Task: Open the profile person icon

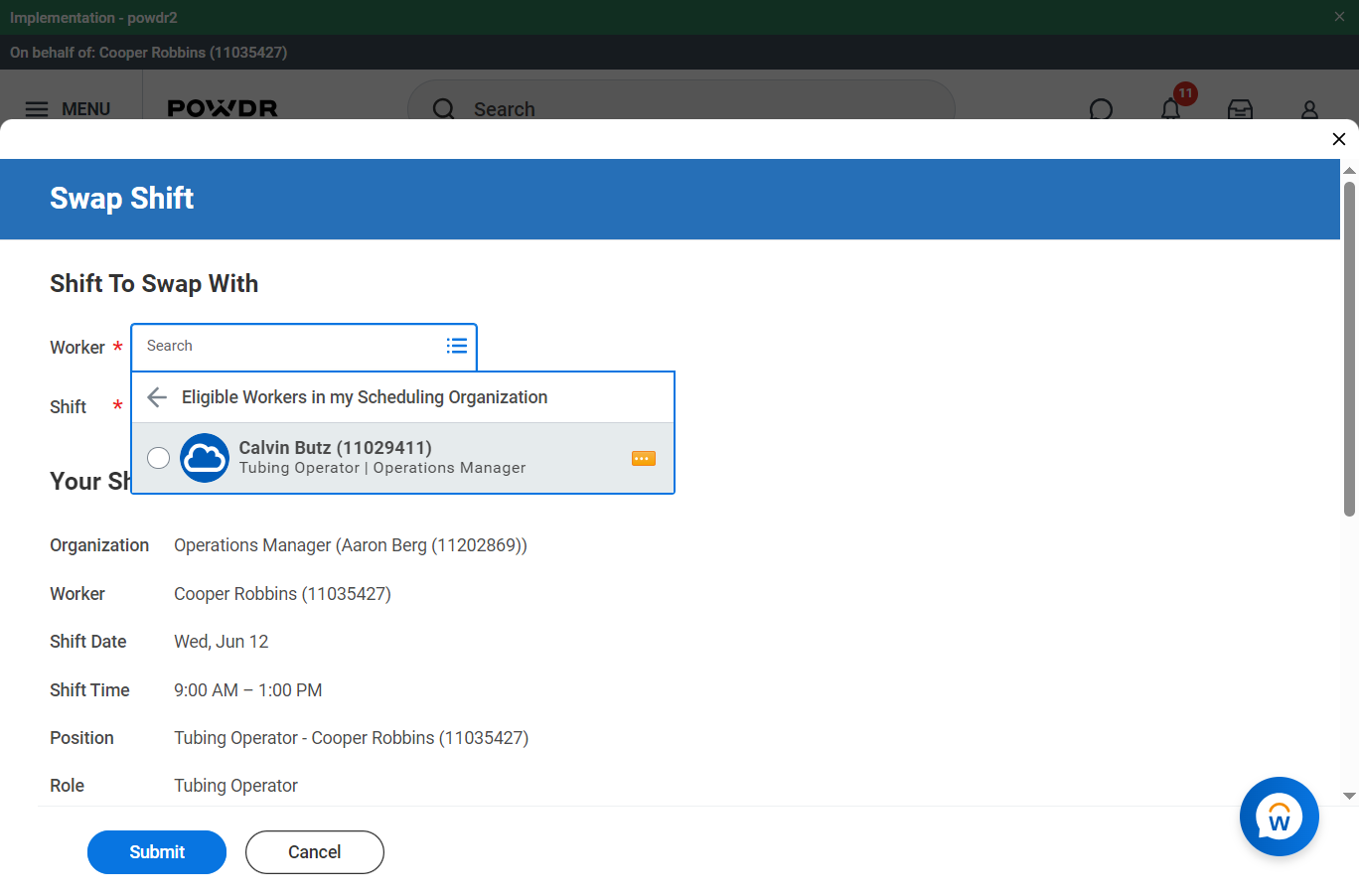Action: [x=1309, y=109]
